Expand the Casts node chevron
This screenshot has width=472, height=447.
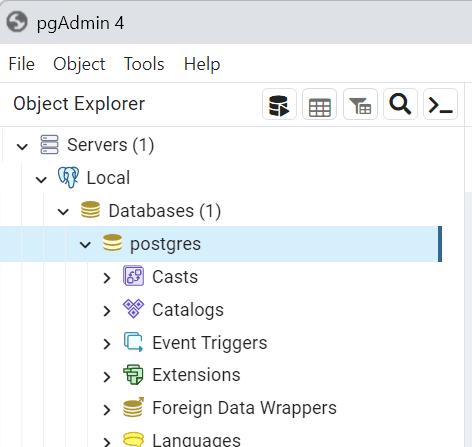[x=107, y=278]
